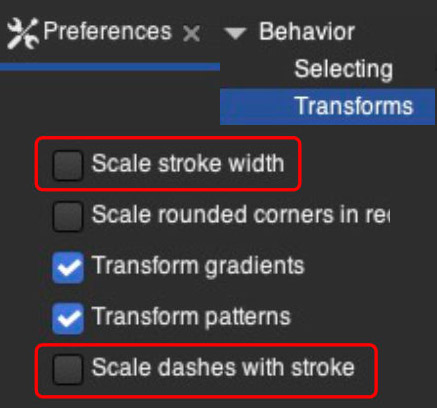
Task: Switch to the Preferences tab label
Action: 107,32
